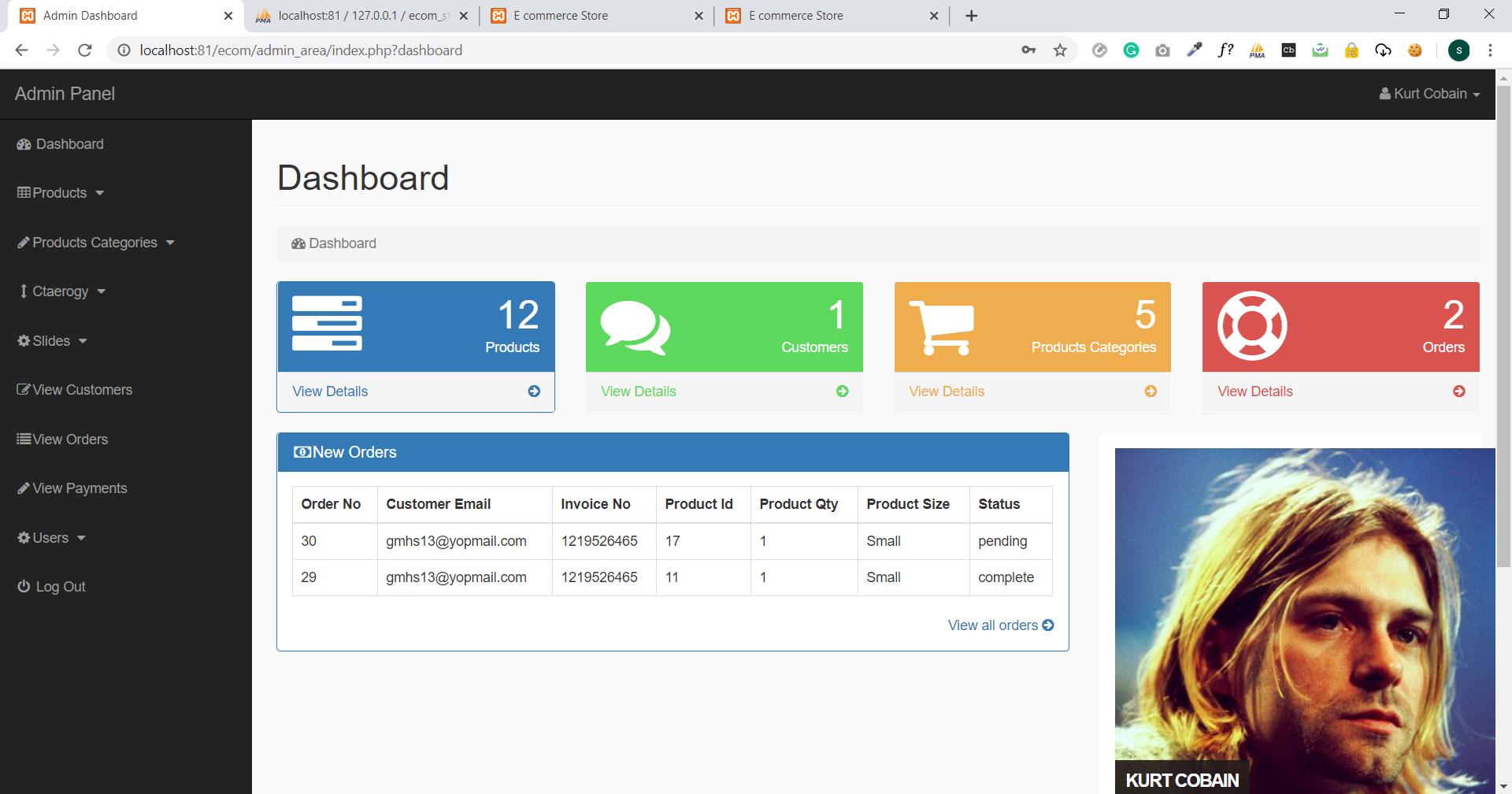Image resolution: width=1512 pixels, height=794 pixels.
Task: Switch to the second E commerce Store tab
Action: pos(595,16)
